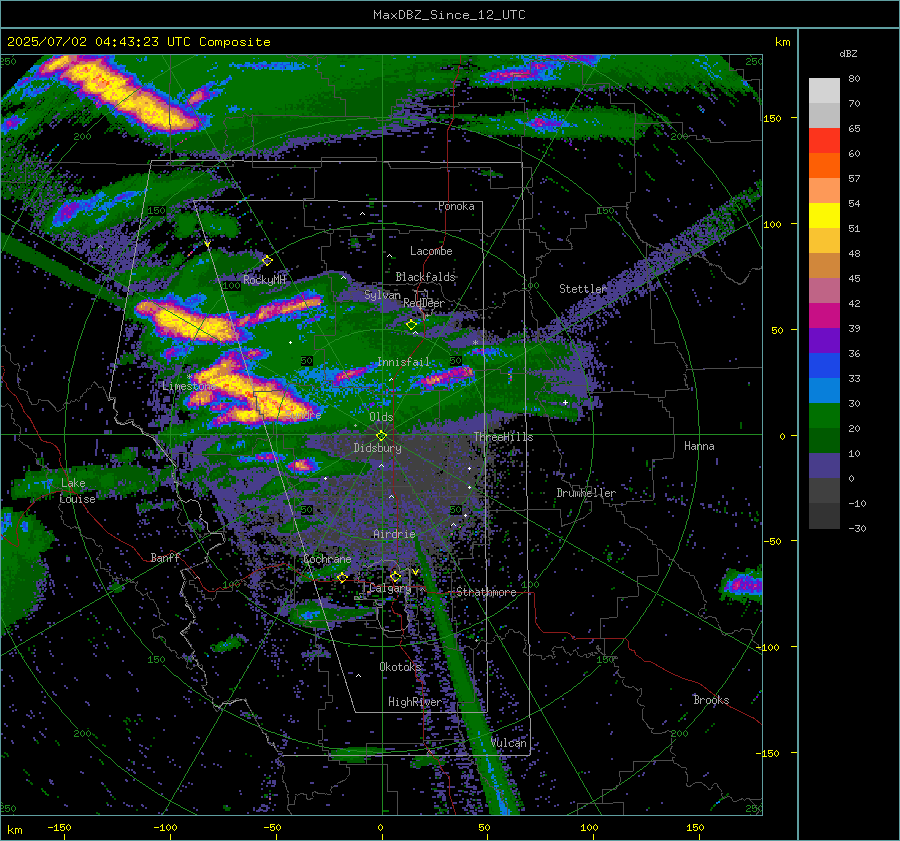Select the timestamp 2025/07/02 04:43:23 UTC Composite

point(138,42)
